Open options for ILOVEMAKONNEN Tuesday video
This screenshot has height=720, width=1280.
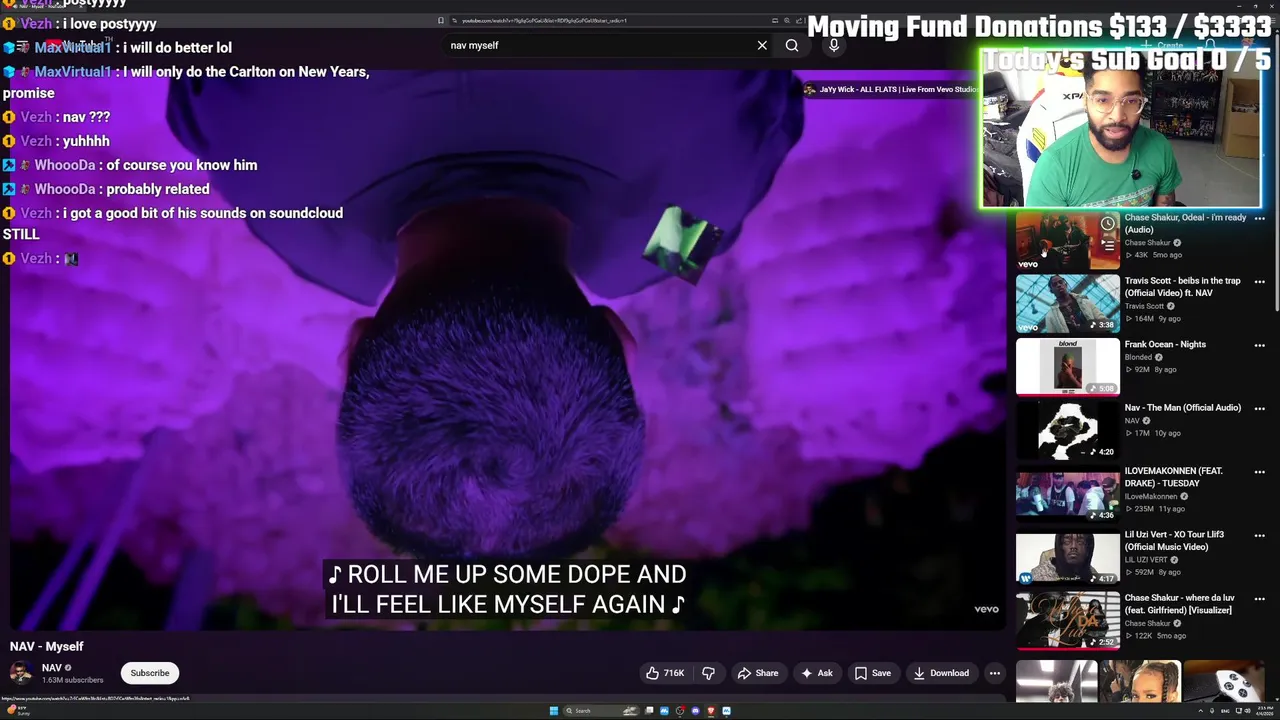tap(1260, 472)
